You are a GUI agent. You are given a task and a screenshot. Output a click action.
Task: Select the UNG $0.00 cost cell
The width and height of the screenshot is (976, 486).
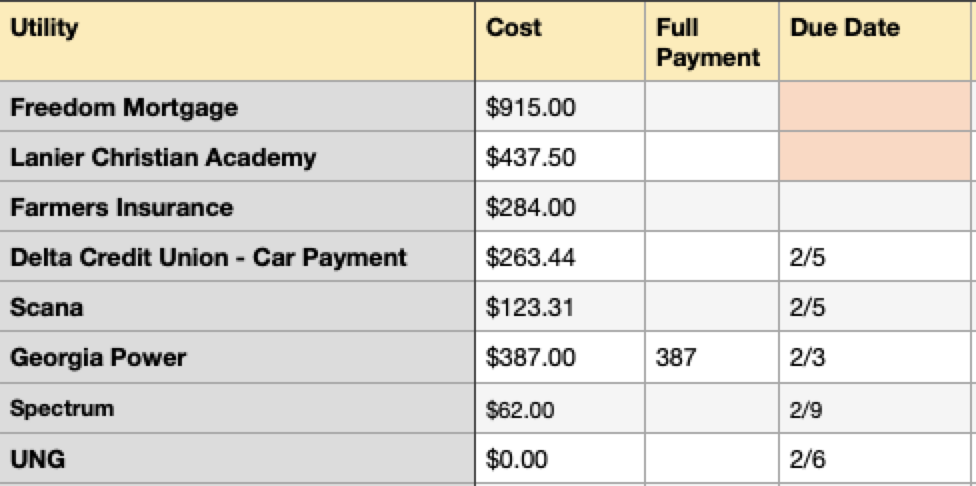tap(559, 459)
